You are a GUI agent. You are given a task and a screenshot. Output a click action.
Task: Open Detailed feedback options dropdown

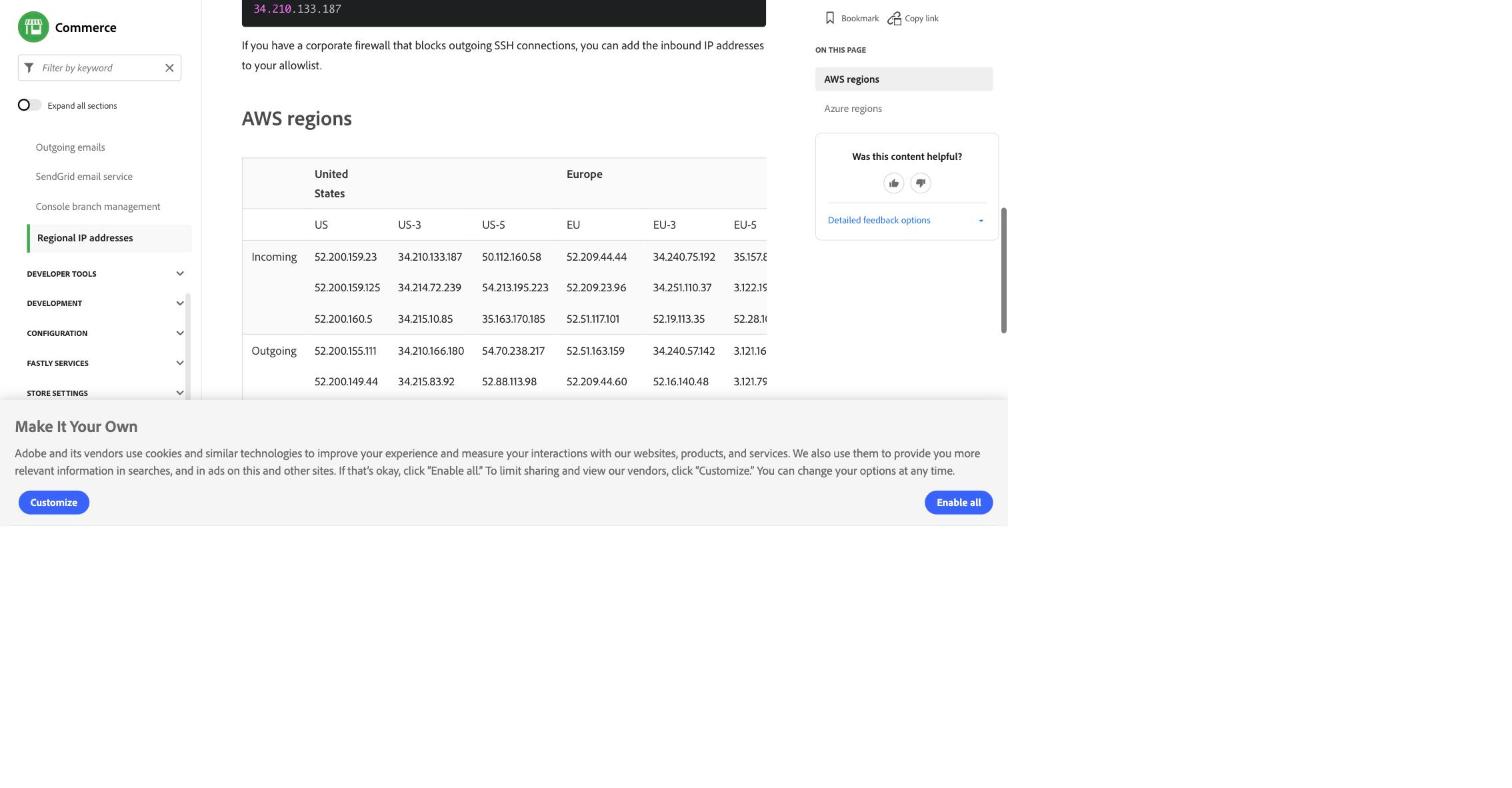tap(906, 220)
